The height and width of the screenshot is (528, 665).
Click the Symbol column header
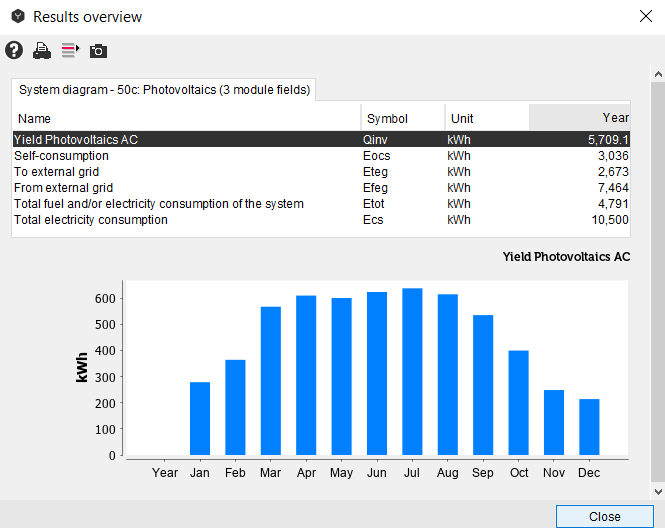pos(402,118)
